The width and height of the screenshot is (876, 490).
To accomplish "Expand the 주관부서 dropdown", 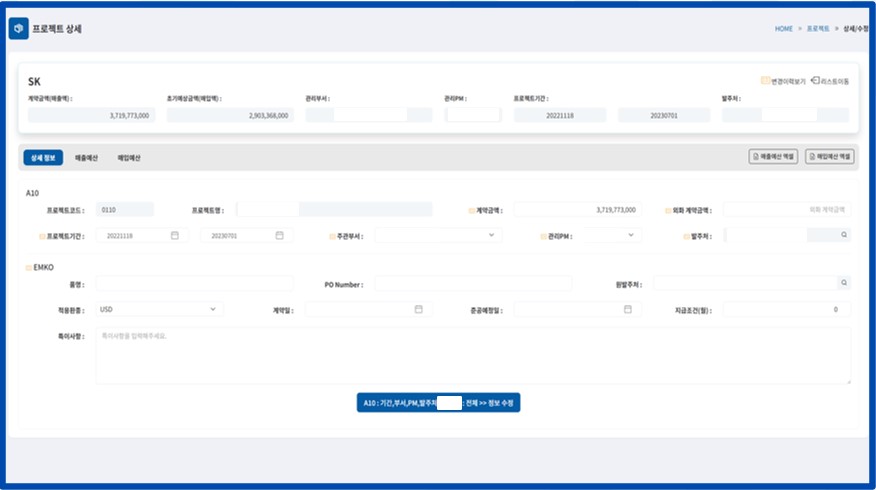I will click(491, 235).
